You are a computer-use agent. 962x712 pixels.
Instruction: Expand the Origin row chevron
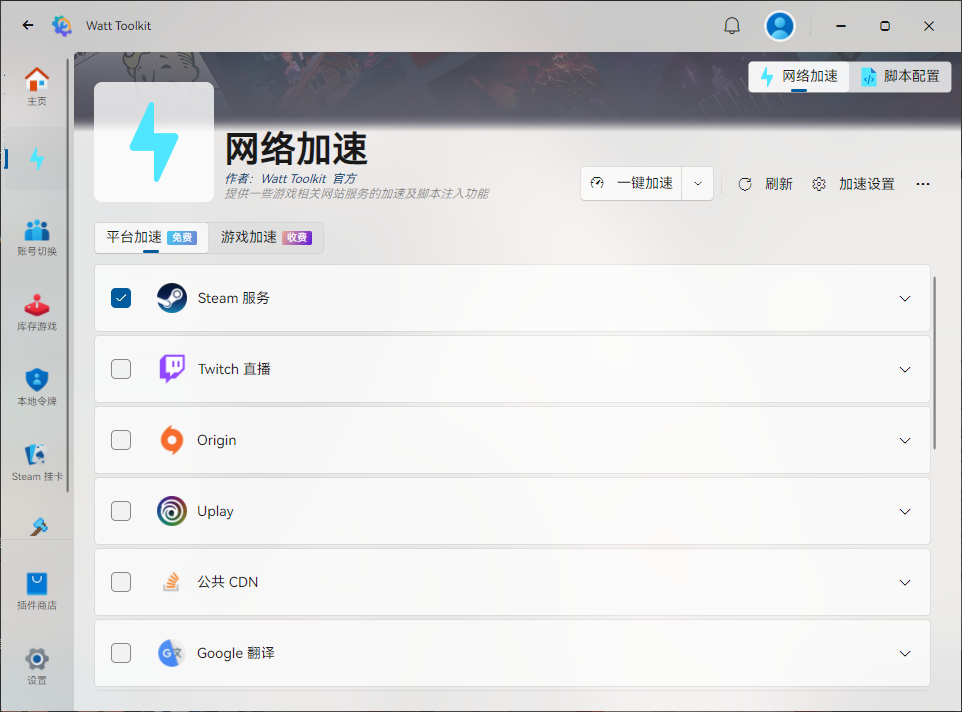(x=905, y=440)
